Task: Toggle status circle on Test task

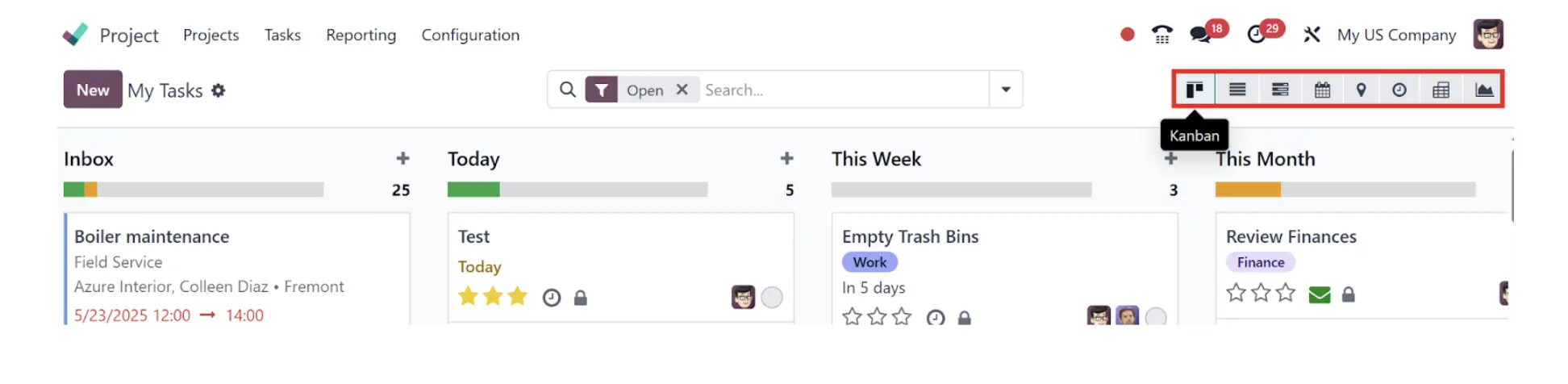Action: pos(772,298)
